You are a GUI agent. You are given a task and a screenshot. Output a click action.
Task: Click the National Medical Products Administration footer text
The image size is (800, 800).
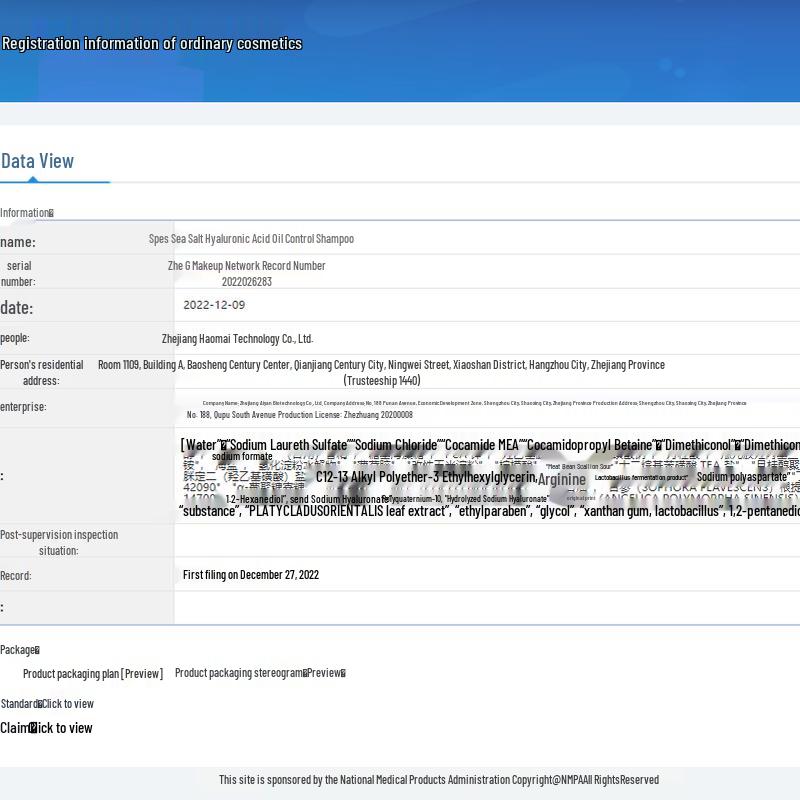click(x=438, y=780)
